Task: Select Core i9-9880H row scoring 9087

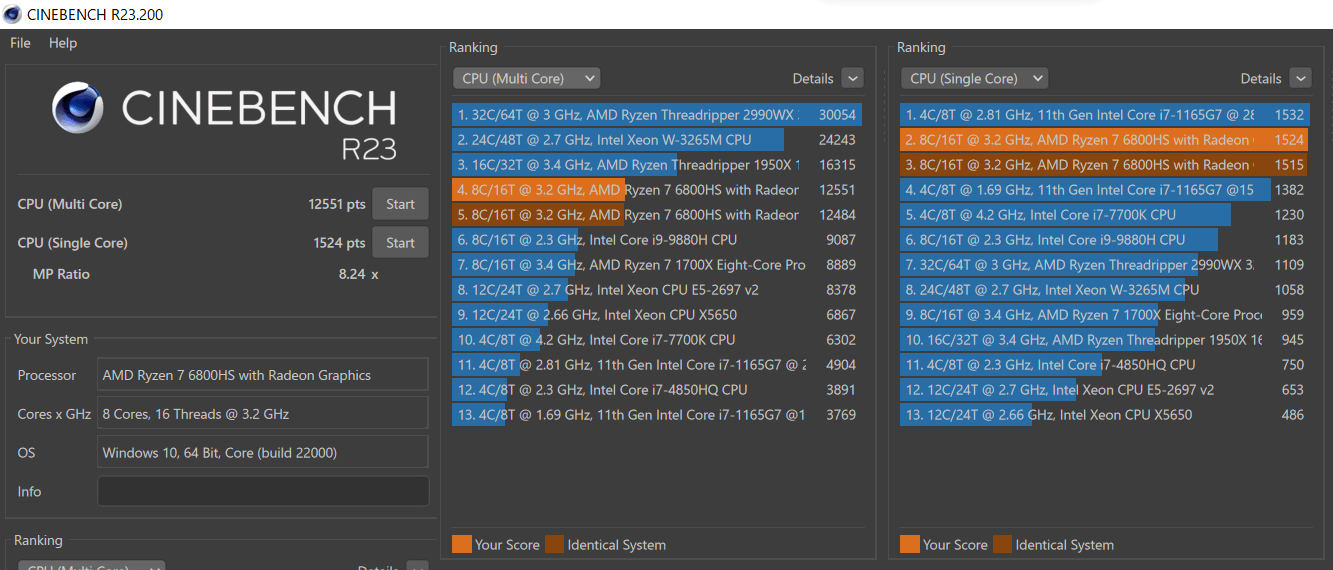Action: coord(657,240)
